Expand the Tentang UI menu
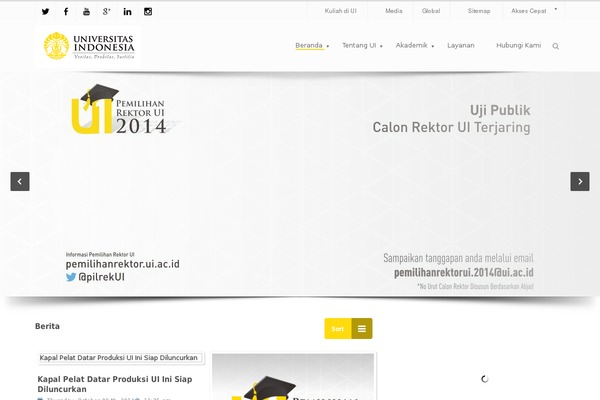This screenshot has height=400, width=600. pos(362,46)
